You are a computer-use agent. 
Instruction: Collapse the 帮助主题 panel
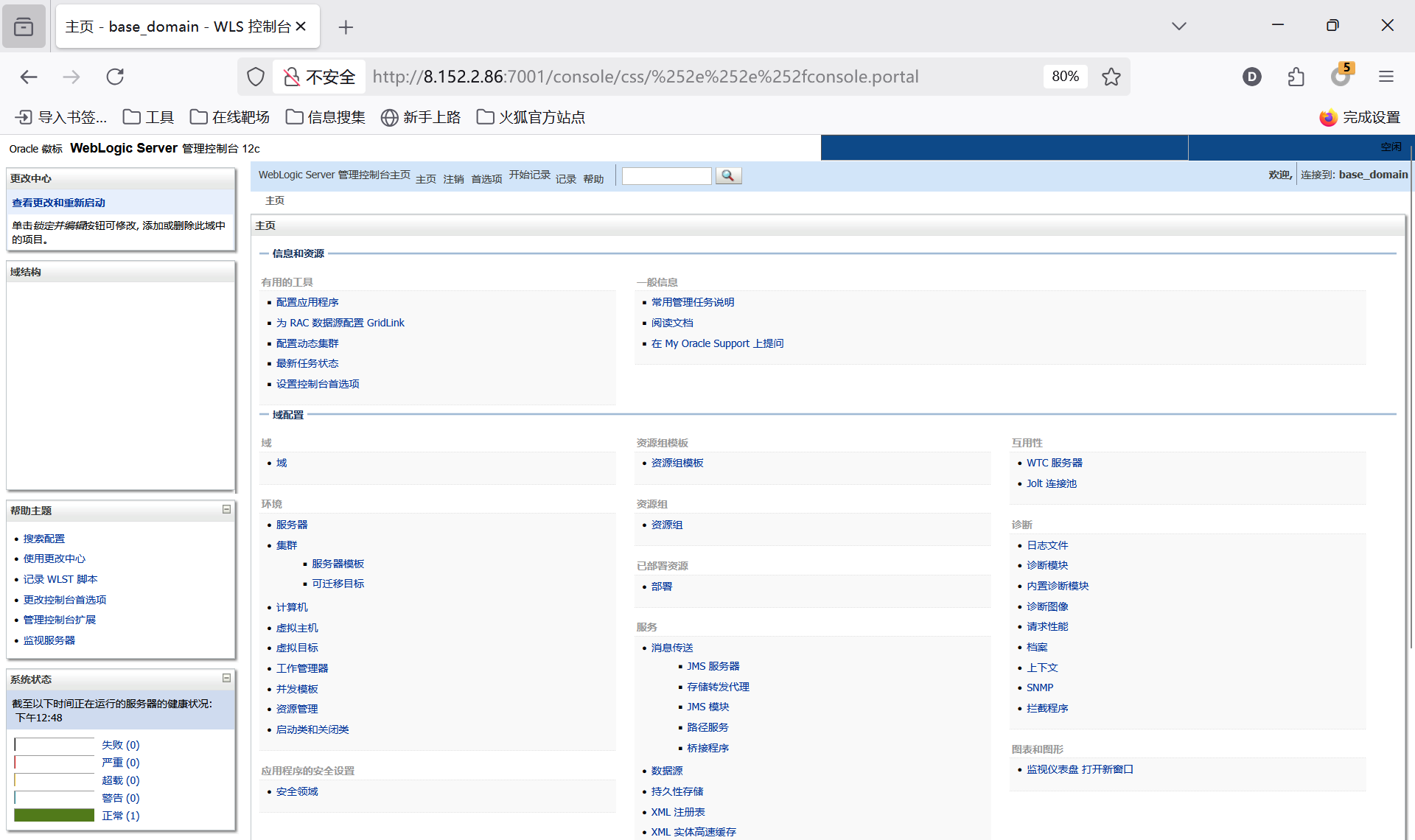click(226, 509)
